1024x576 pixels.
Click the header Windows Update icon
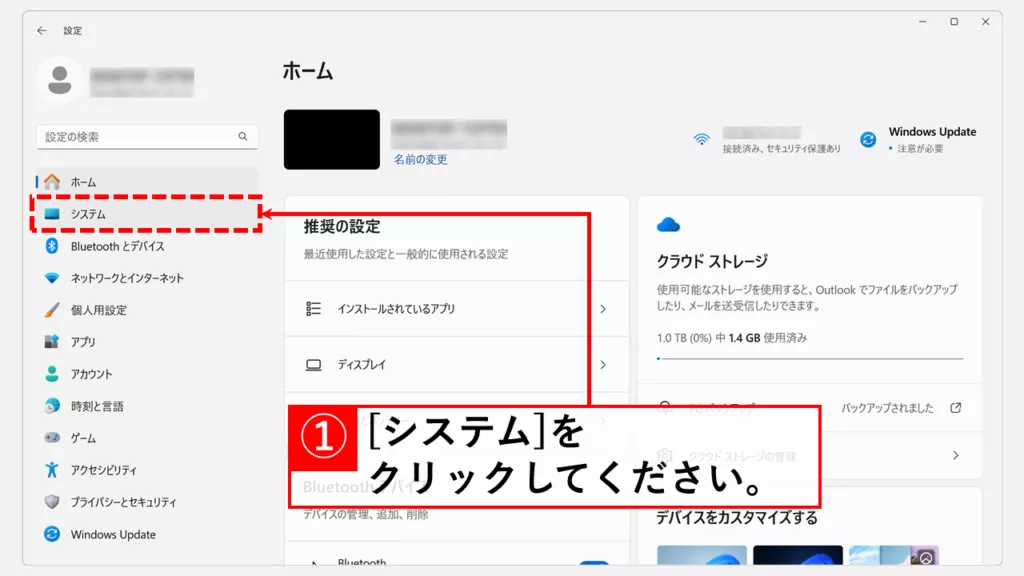868,139
